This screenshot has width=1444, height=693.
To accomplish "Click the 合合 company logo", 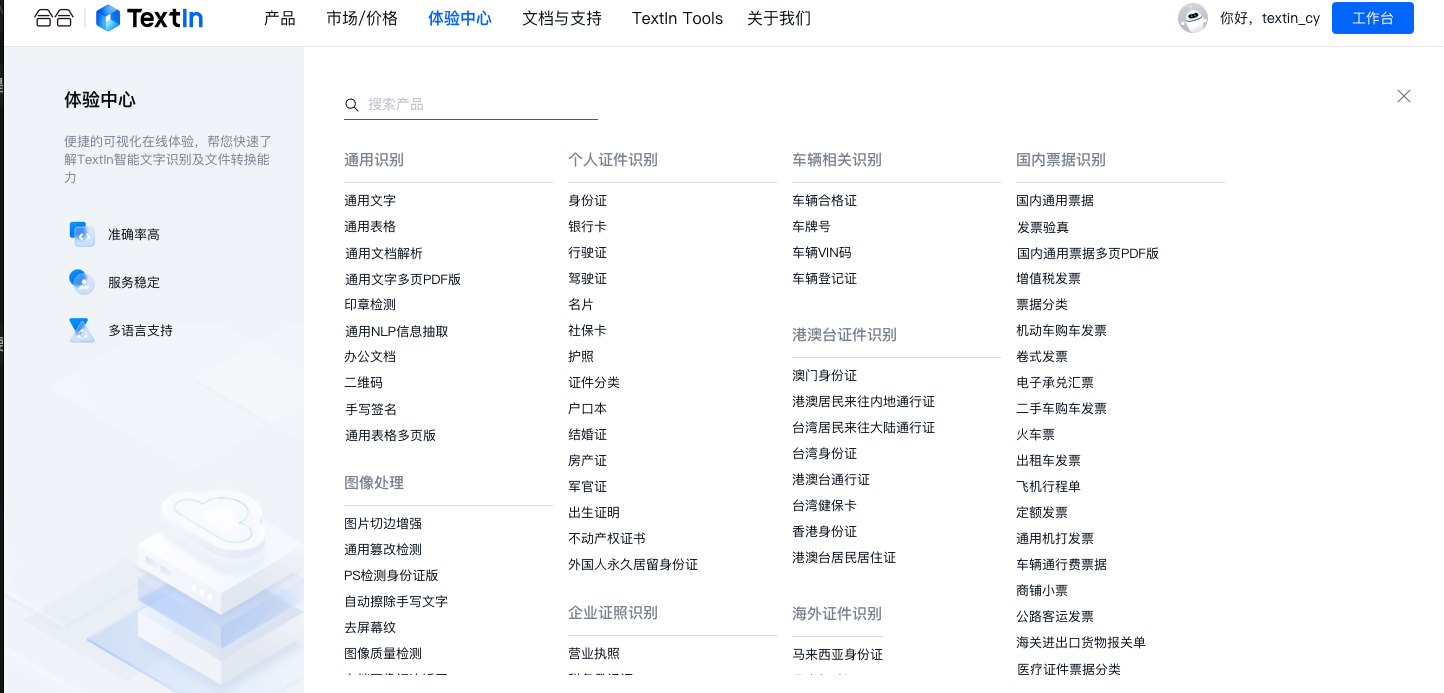I will 53,18.
